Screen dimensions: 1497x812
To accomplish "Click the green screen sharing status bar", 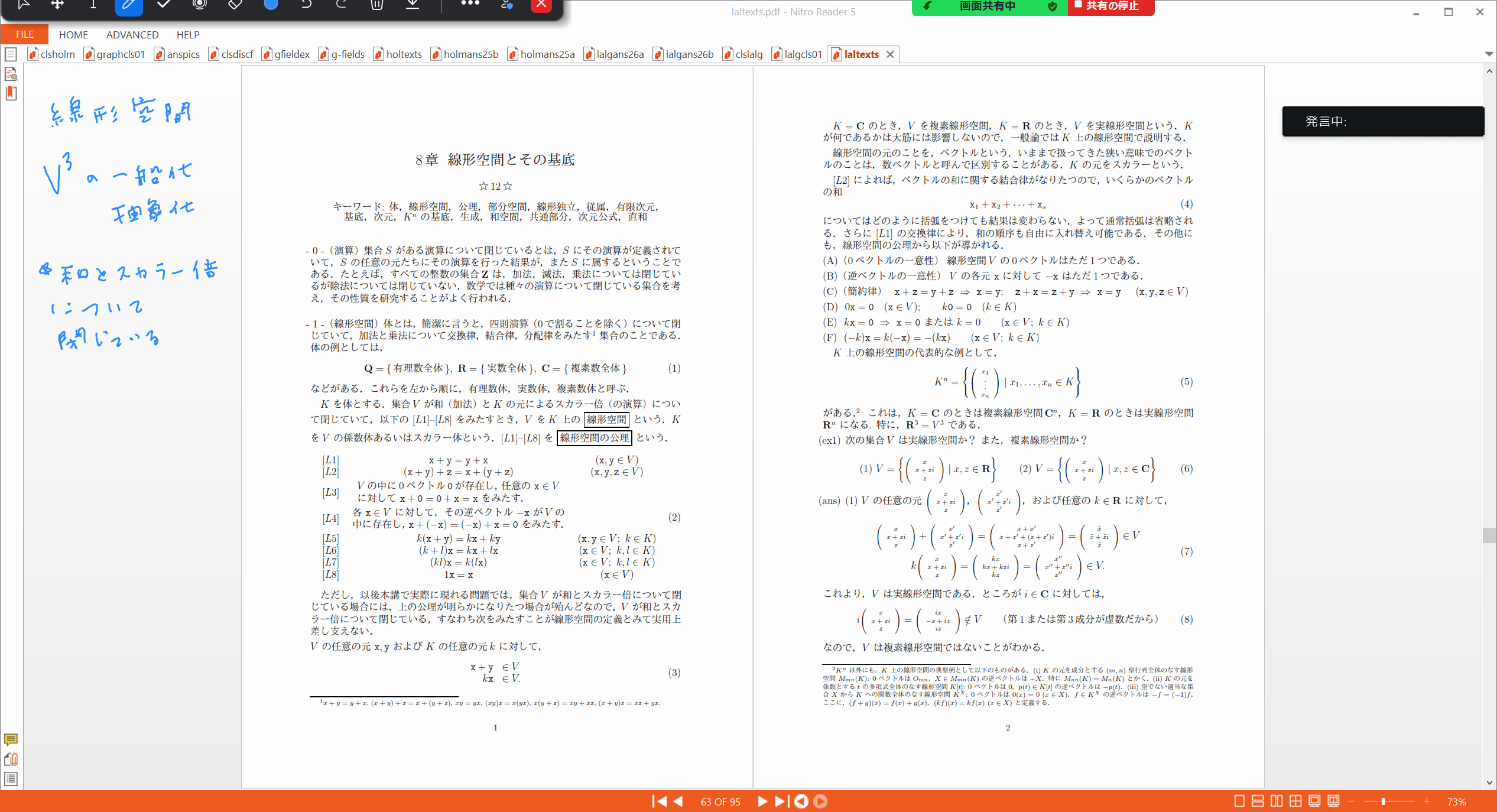I will [x=989, y=7].
